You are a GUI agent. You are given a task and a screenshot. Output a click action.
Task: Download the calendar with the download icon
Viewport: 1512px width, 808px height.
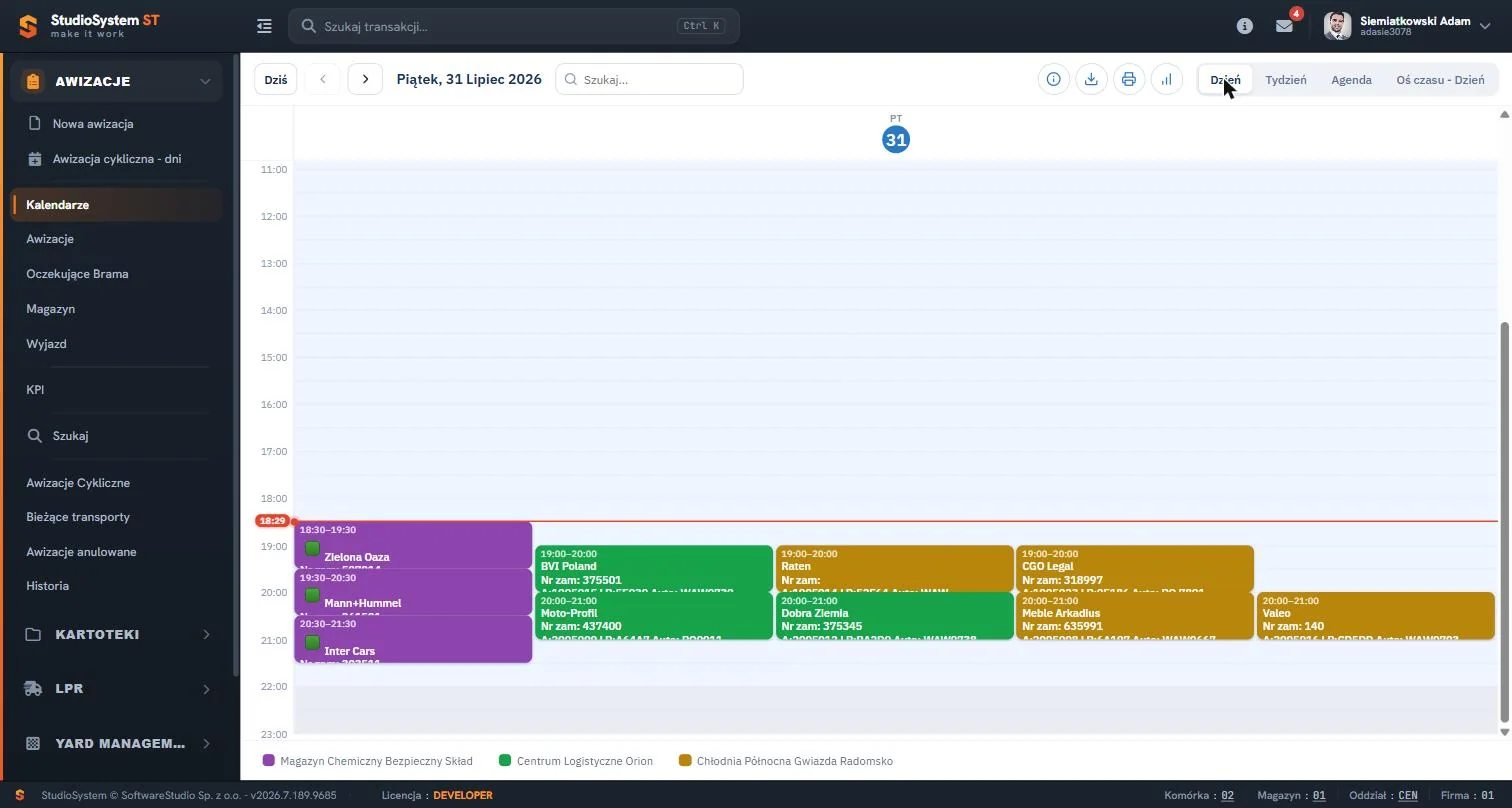click(x=1091, y=79)
